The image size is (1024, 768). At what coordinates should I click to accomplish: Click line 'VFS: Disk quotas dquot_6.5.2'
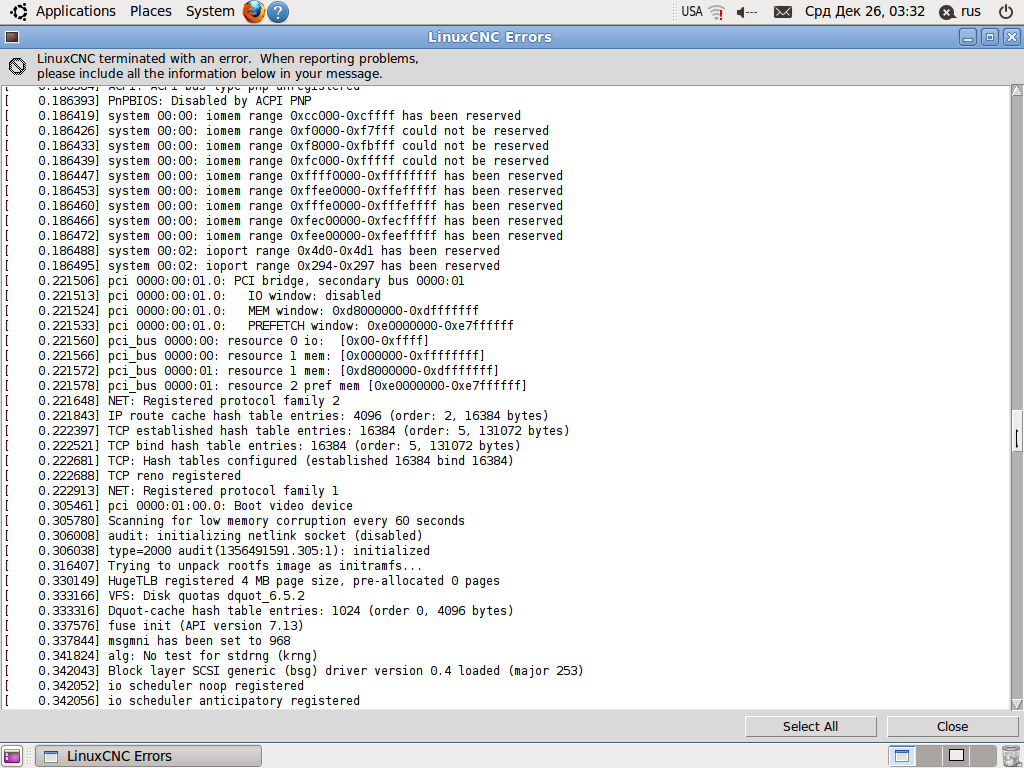click(206, 596)
